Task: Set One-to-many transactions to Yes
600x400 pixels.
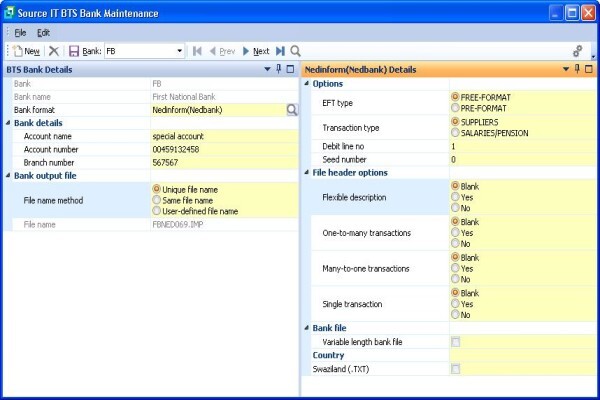Action: (x=455, y=232)
